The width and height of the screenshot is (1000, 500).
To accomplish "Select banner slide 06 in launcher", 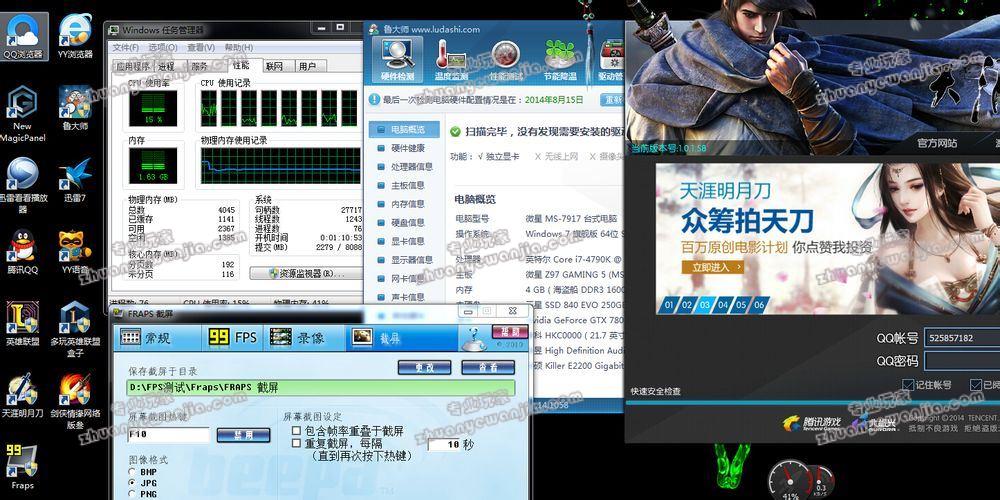I will [759, 305].
